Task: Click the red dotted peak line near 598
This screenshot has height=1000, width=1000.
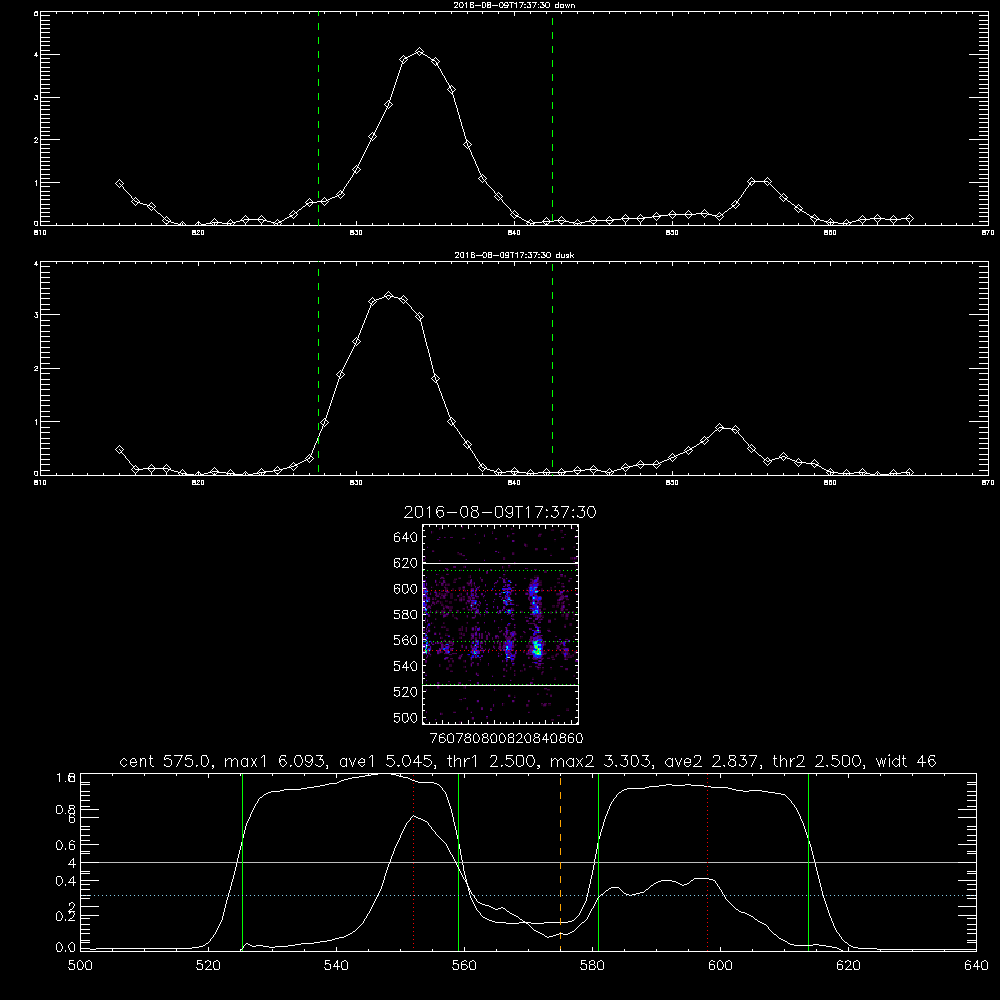Action: pyautogui.click(x=708, y=862)
